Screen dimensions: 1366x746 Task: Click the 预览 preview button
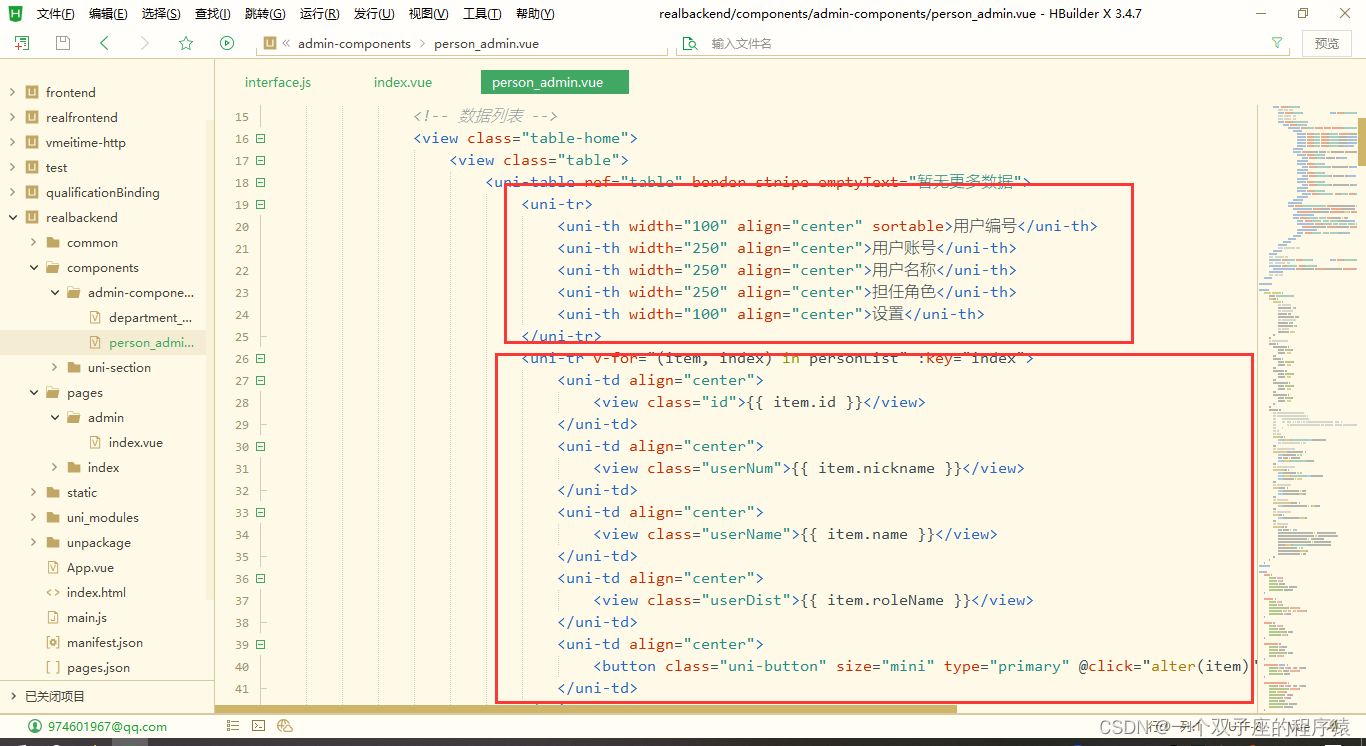1327,43
